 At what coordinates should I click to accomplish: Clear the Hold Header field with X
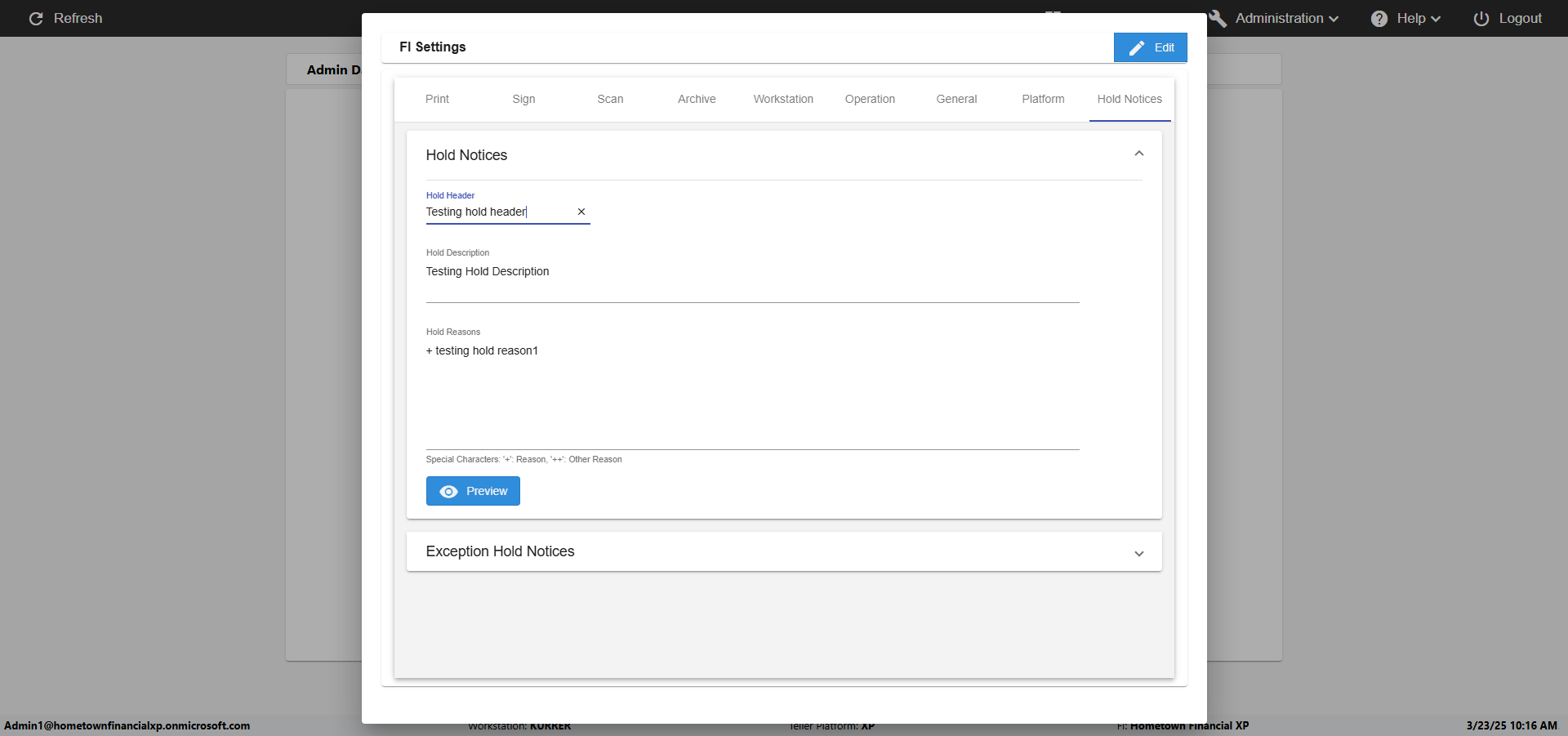click(581, 212)
